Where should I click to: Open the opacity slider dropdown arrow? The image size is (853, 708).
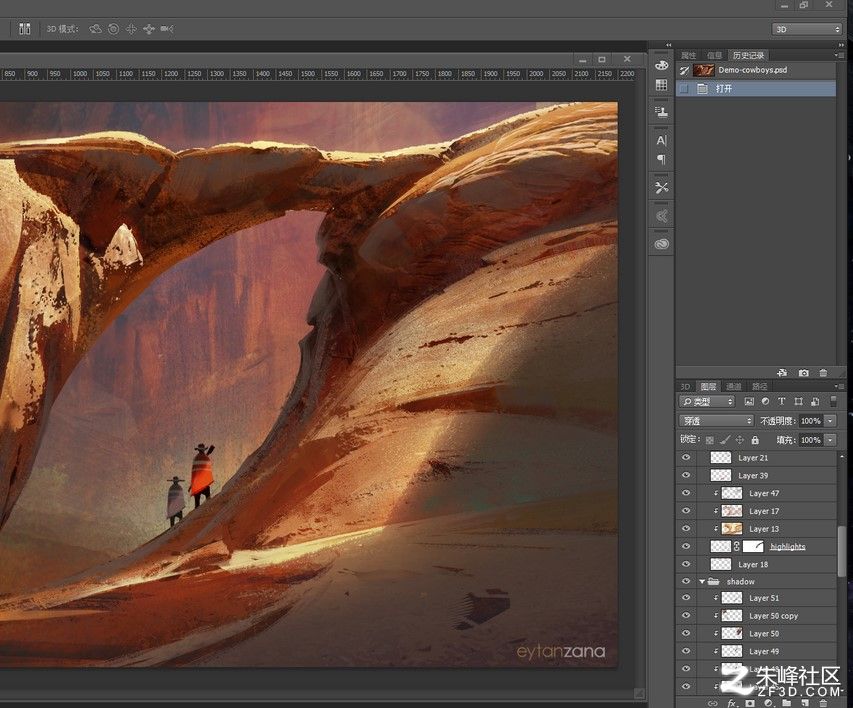click(x=830, y=421)
